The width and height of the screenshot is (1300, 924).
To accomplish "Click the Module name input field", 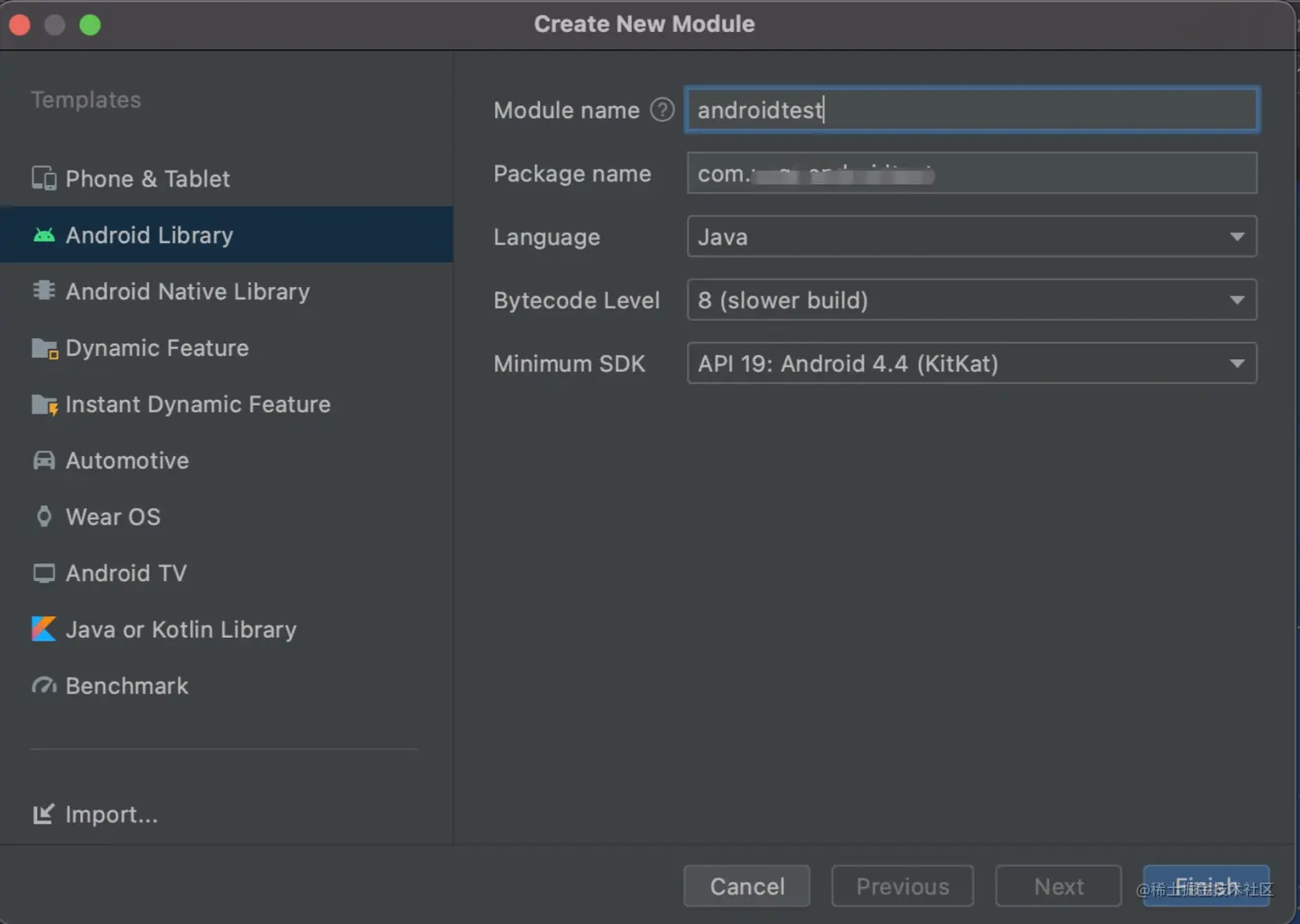I will pyautogui.click(x=971, y=110).
